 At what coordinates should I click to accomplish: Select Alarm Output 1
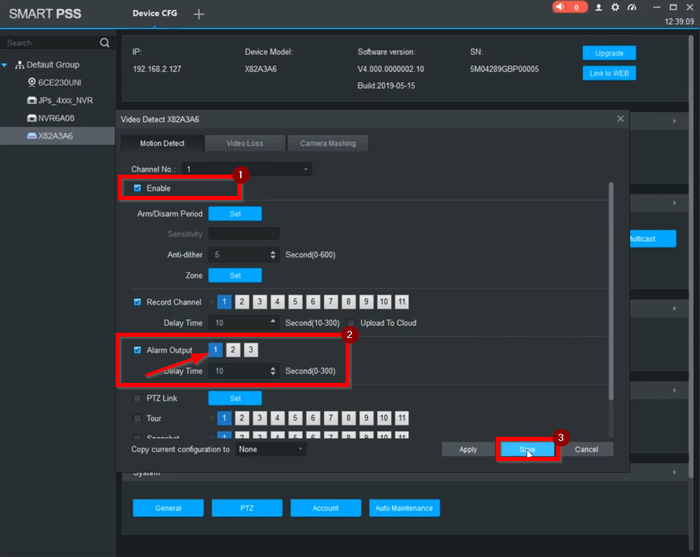(x=215, y=350)
